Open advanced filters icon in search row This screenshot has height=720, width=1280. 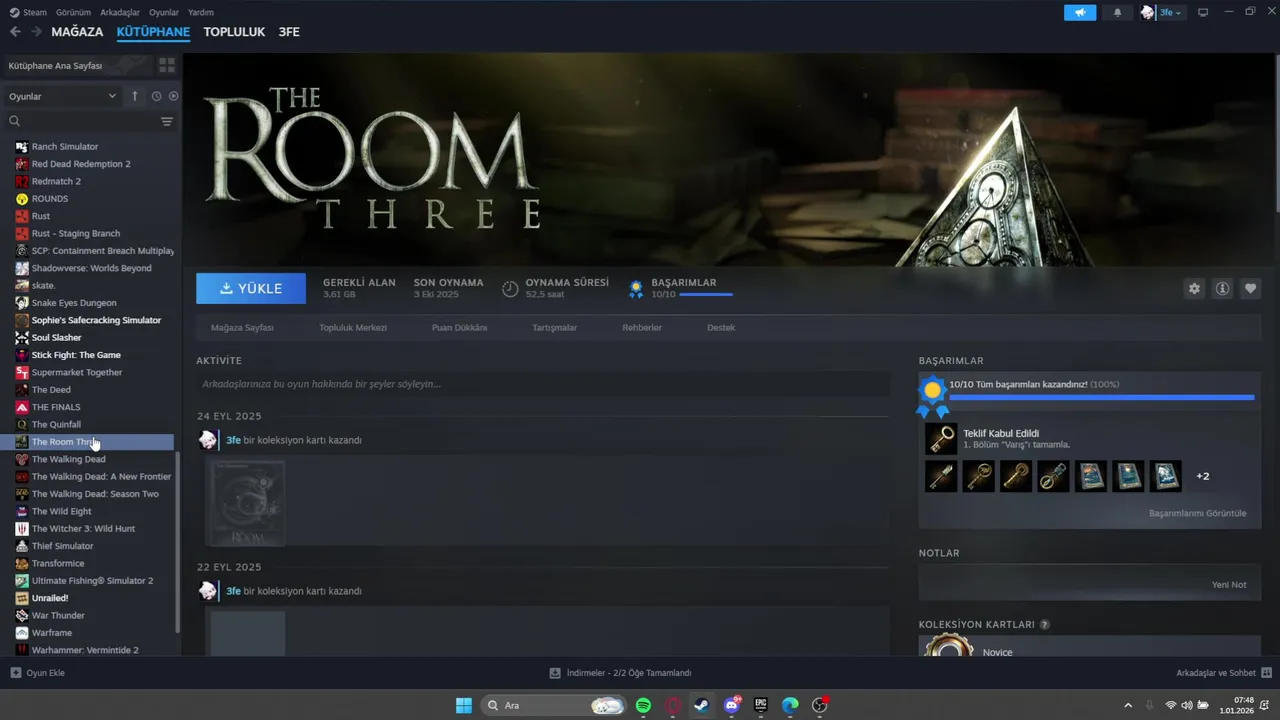tap(167, 121)
